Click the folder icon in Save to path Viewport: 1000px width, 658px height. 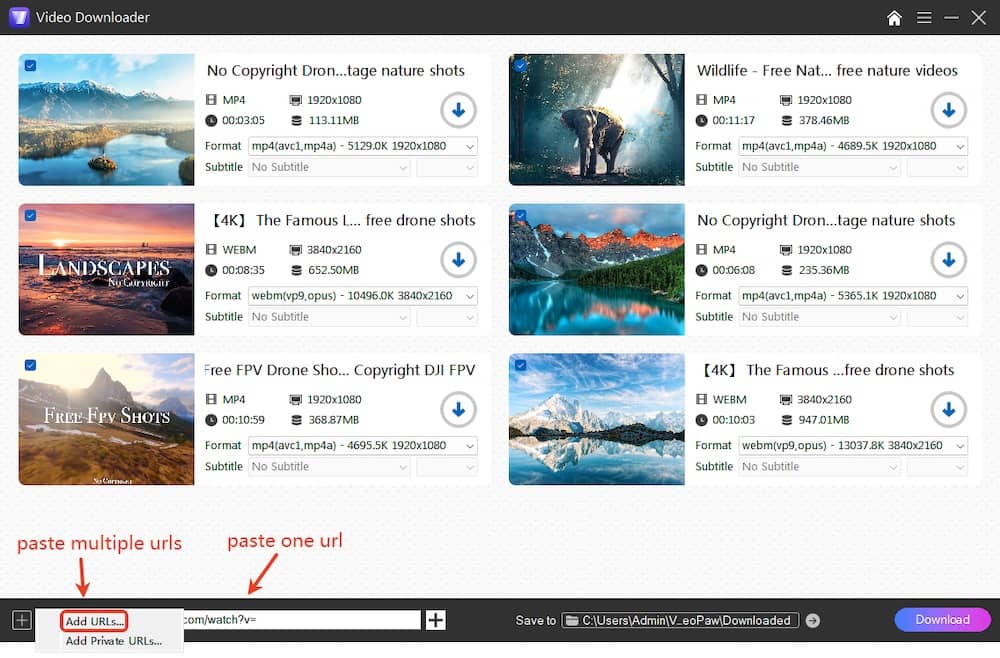[x=572, y=620]
